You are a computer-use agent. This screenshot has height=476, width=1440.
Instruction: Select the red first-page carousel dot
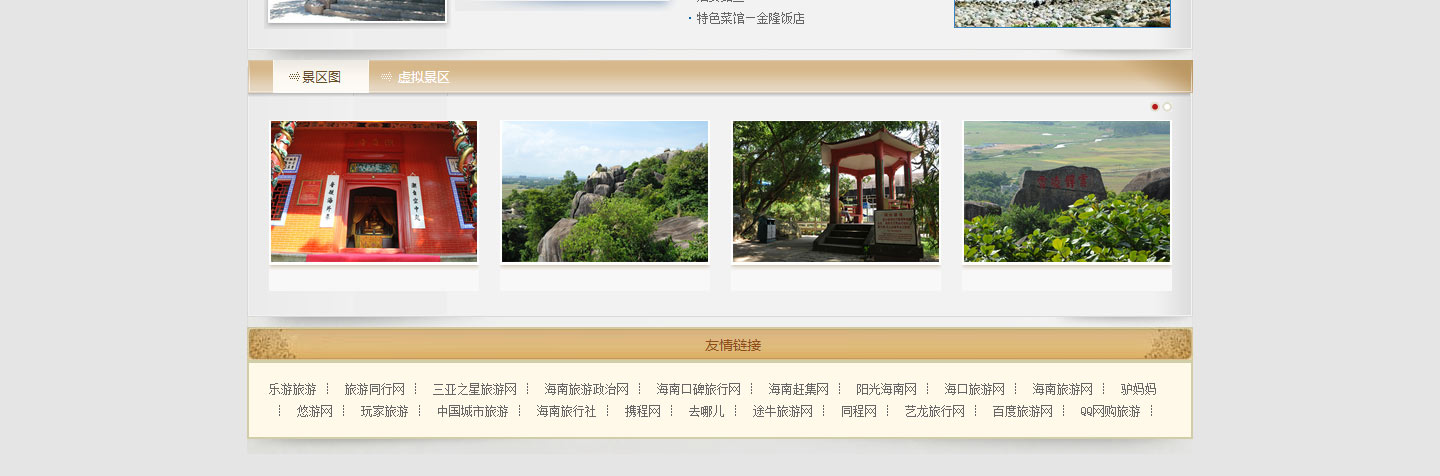(1154, 106)
